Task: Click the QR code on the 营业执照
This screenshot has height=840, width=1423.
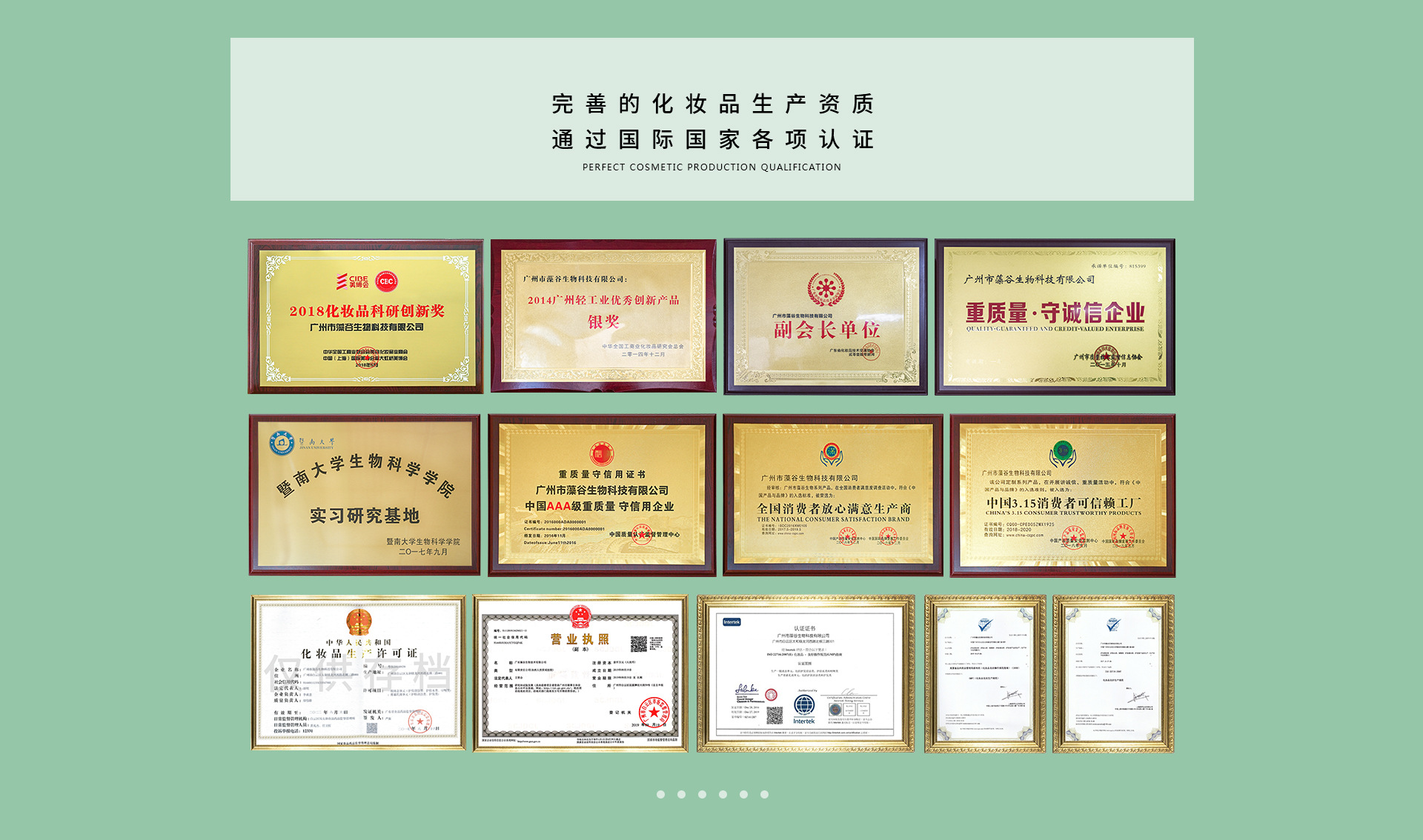Action: [x=640, y=644]
